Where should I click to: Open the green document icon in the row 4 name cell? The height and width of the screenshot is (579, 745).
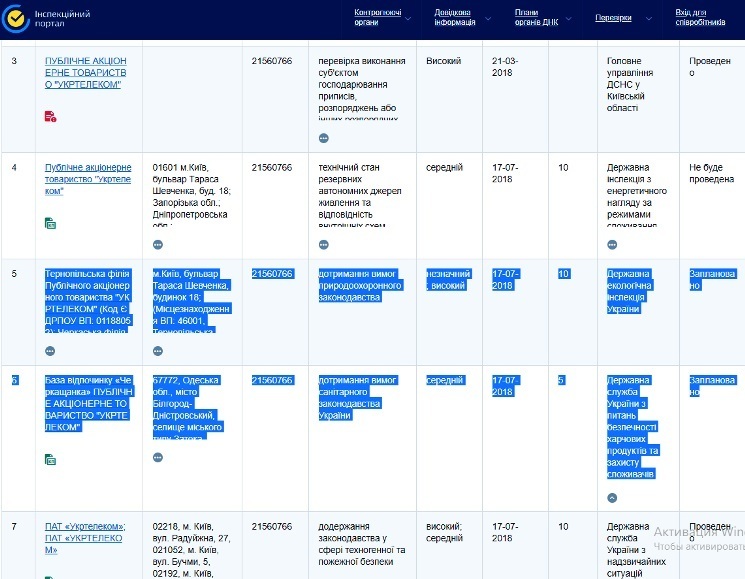[50, 223]
